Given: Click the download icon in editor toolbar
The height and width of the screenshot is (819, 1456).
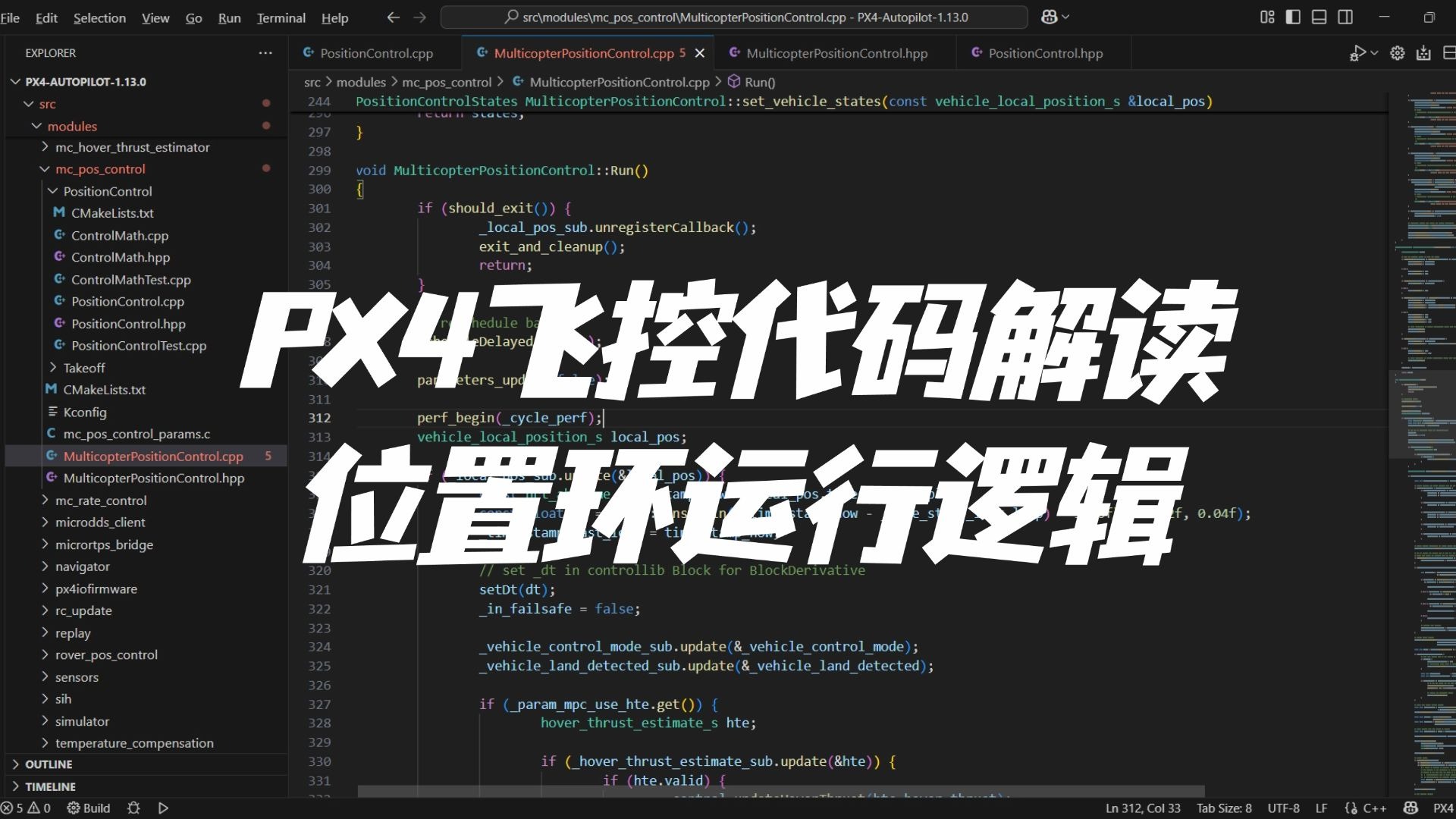Looking at the screenshot, I should click(1423, 53).
